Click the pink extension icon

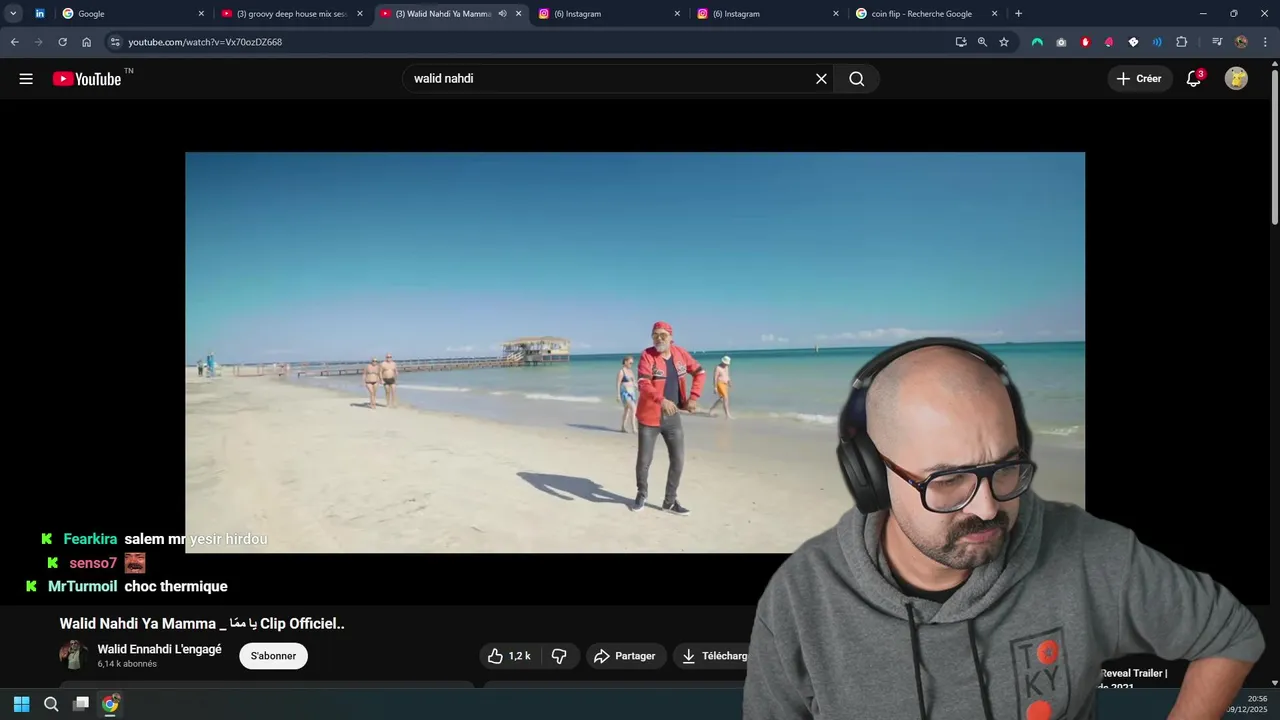click(1109, 42)
